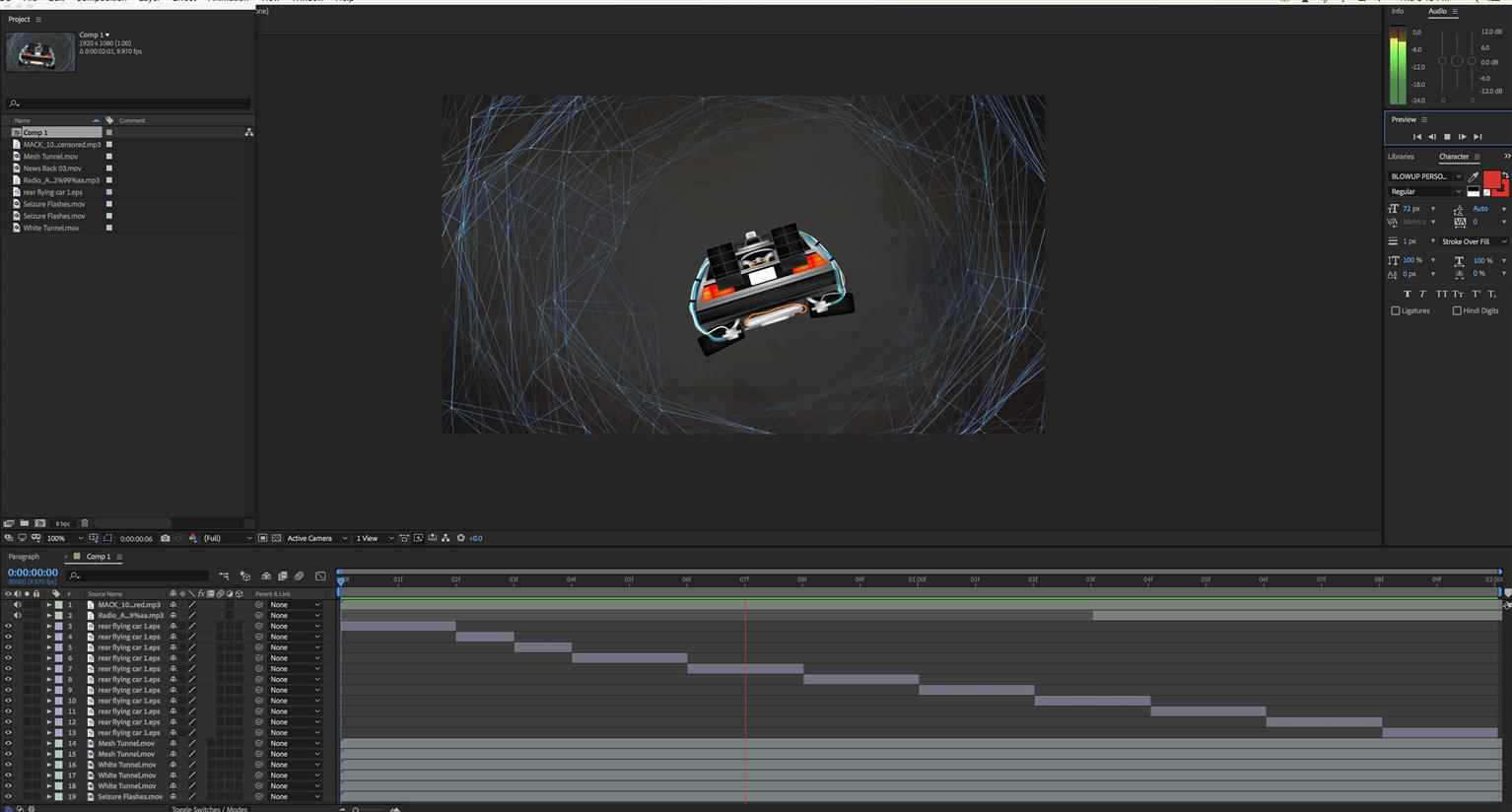This screenshot has width=1512, height=812.
Task: Hide layer 3 rear flying car 1.eps
Action: click(x=8, y=627)
